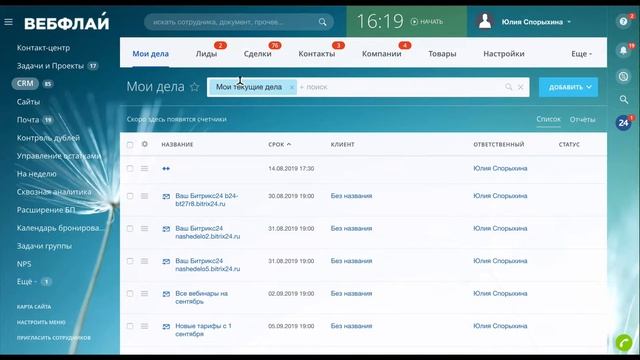Open the table settings gear icon
Screen dimensions: 640x360
pyautogui.click(x=144, y=144)
